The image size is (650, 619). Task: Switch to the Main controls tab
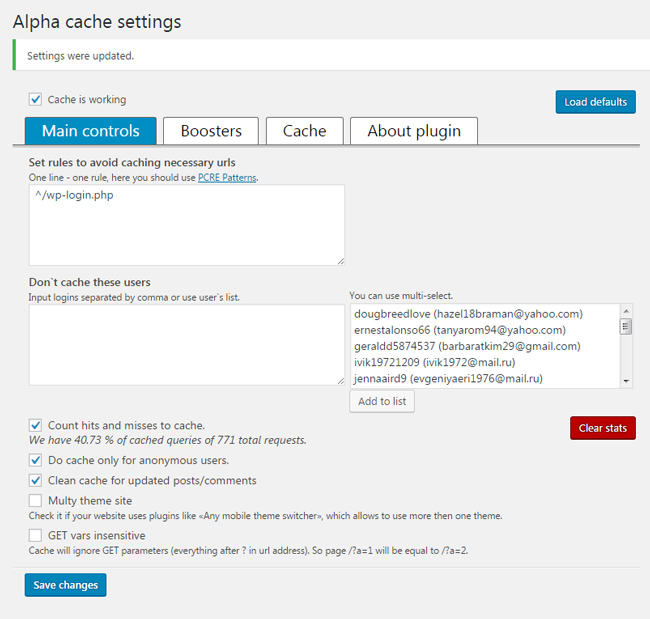[90, 131]
